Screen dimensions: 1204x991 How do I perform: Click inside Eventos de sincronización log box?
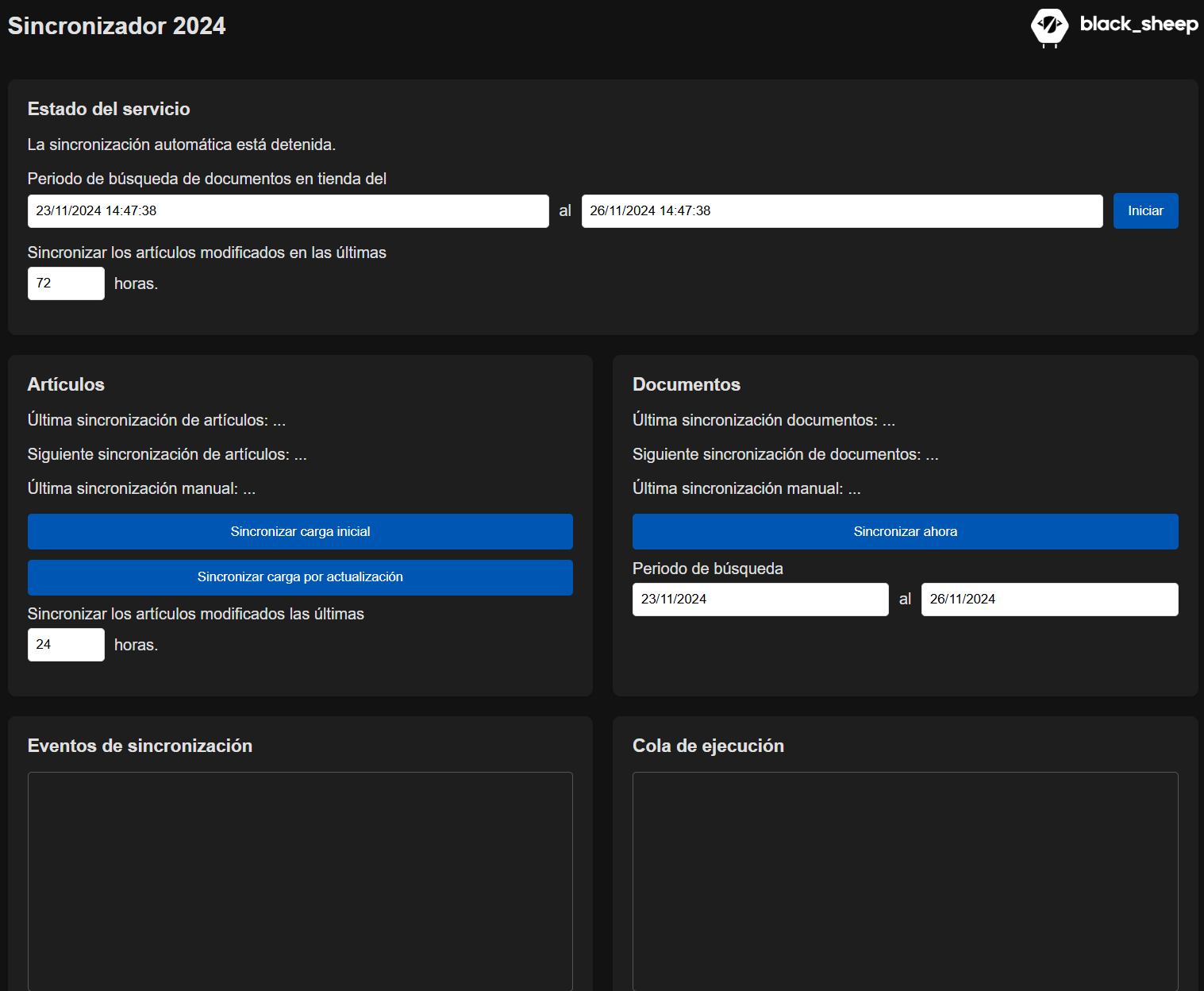pos(300,881)
